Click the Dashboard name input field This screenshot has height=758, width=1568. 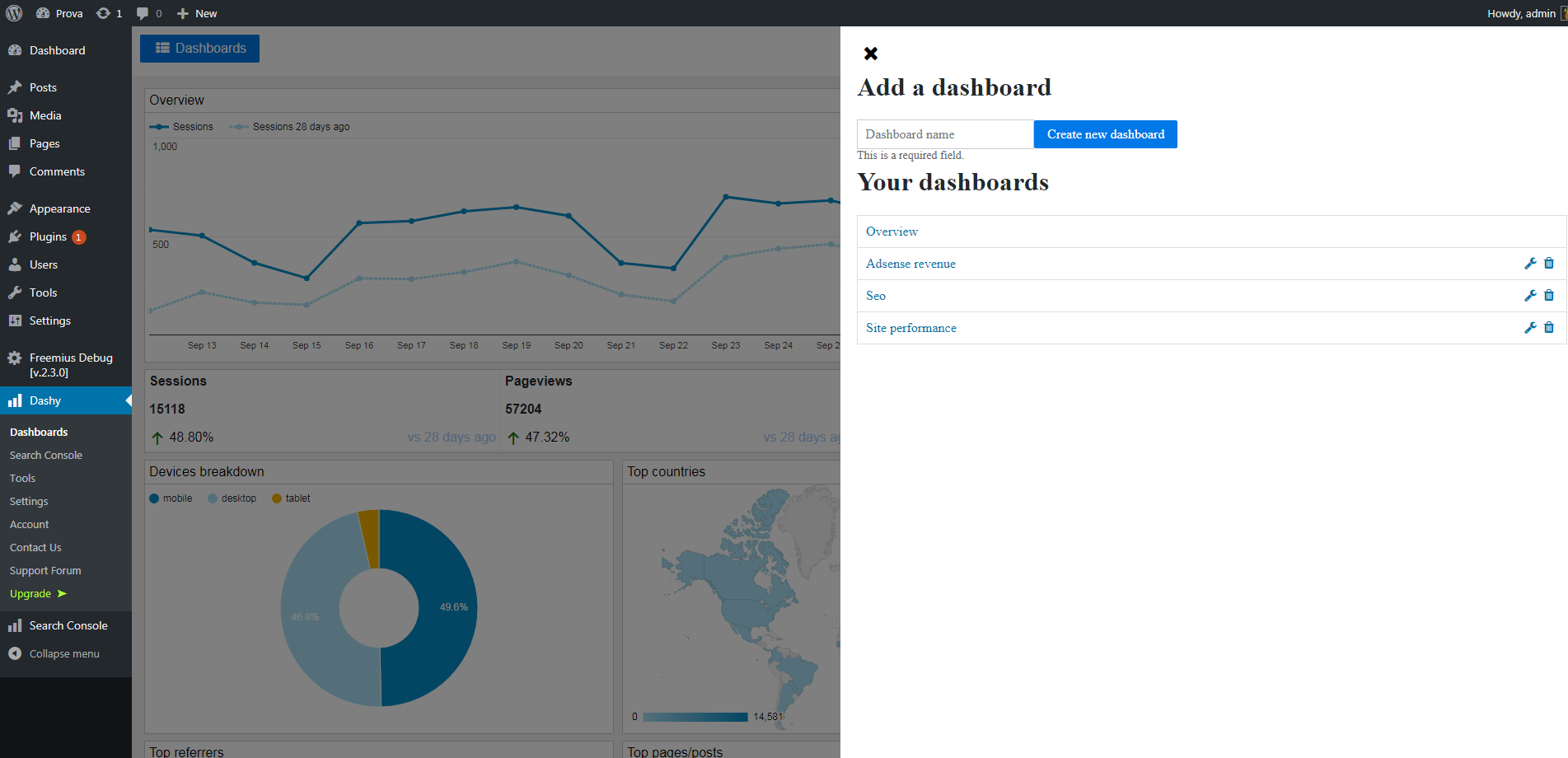945,134
